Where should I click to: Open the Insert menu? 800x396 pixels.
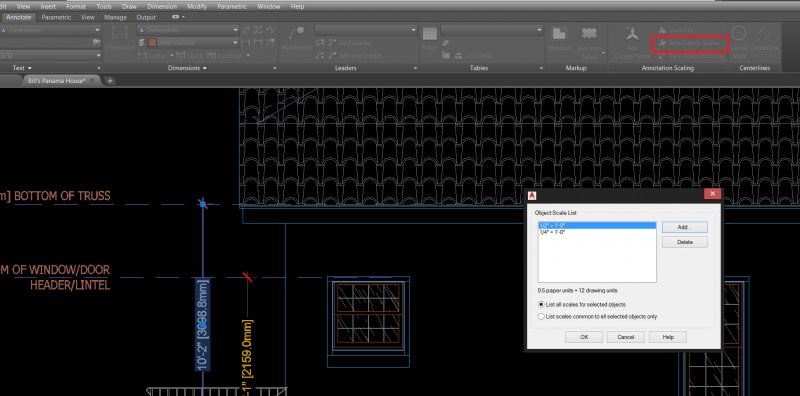(x=48, y=7)
